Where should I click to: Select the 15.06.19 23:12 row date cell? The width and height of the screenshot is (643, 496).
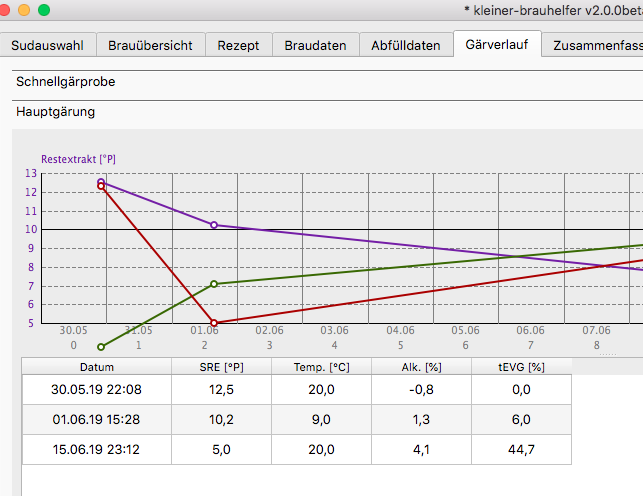97,451
